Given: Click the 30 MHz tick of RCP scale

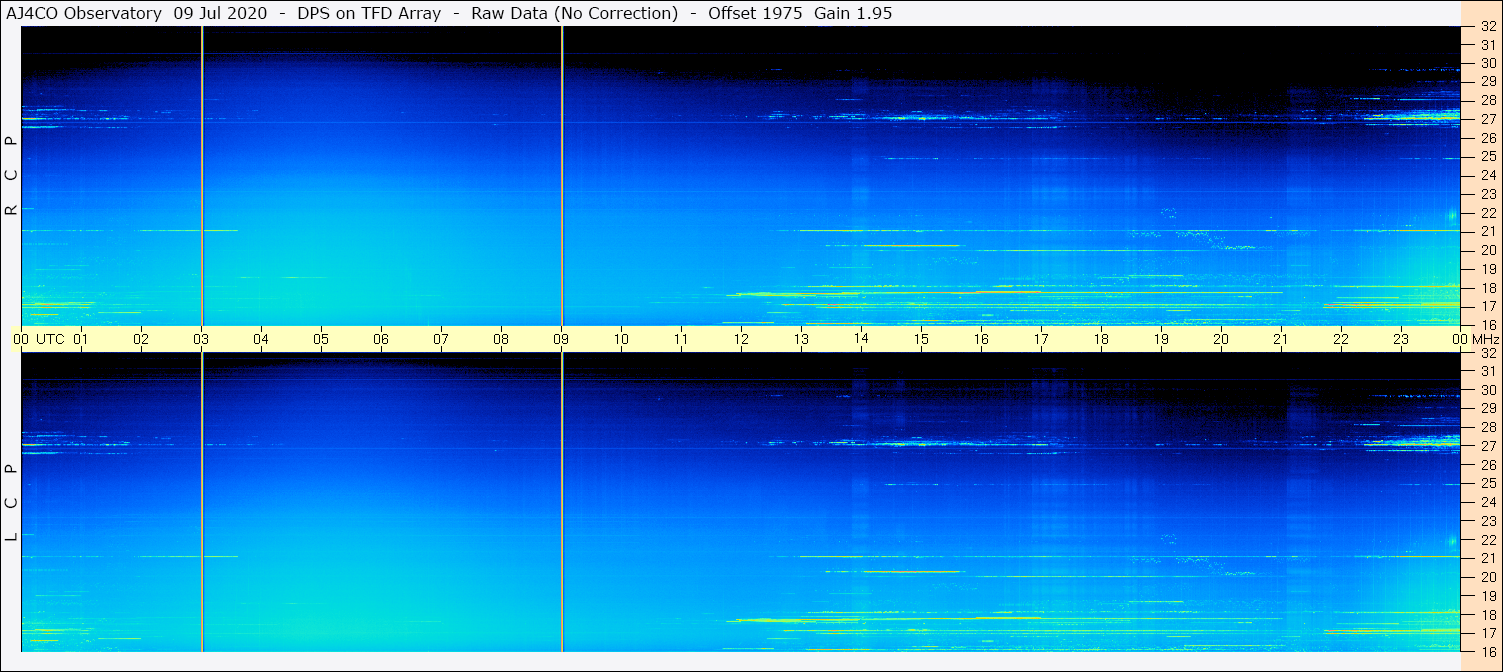Looking at the screenshot, I should [x=1488, y=63].
